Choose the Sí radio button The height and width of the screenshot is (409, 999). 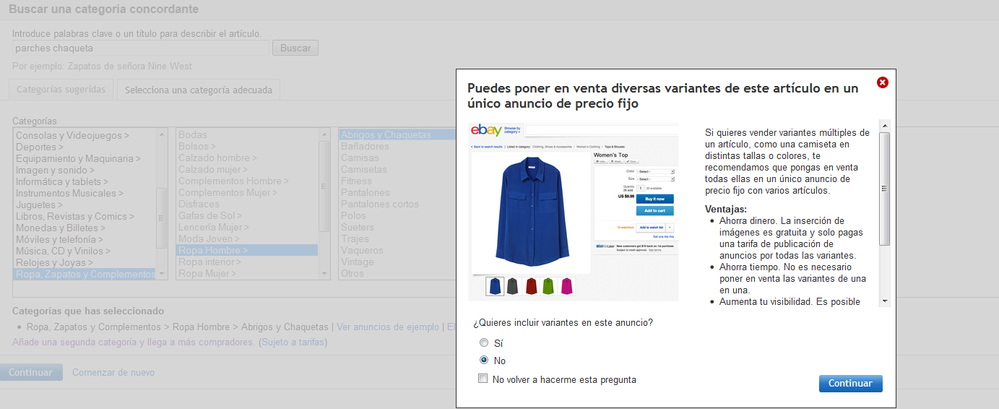point(485,342)
